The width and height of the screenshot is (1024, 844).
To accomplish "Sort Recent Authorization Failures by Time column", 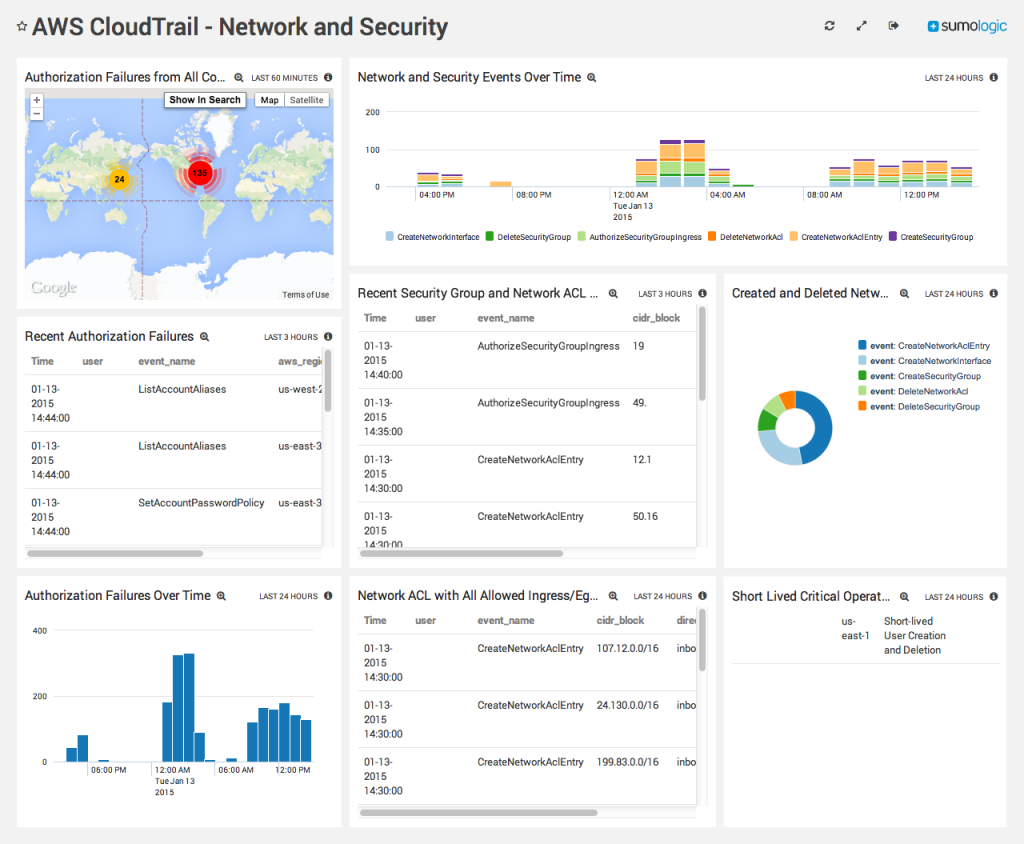I will pos(42,361).
